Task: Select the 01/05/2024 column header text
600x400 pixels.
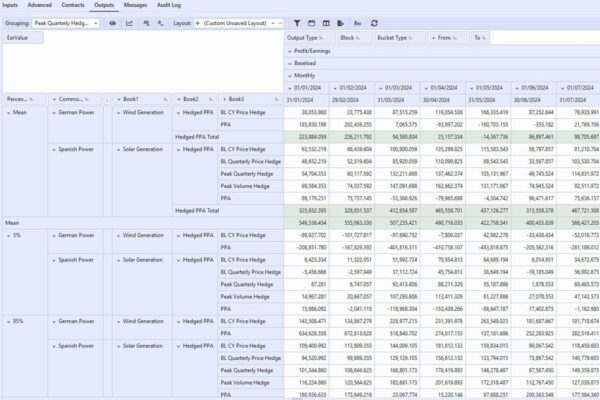Action: pos(489,88)
